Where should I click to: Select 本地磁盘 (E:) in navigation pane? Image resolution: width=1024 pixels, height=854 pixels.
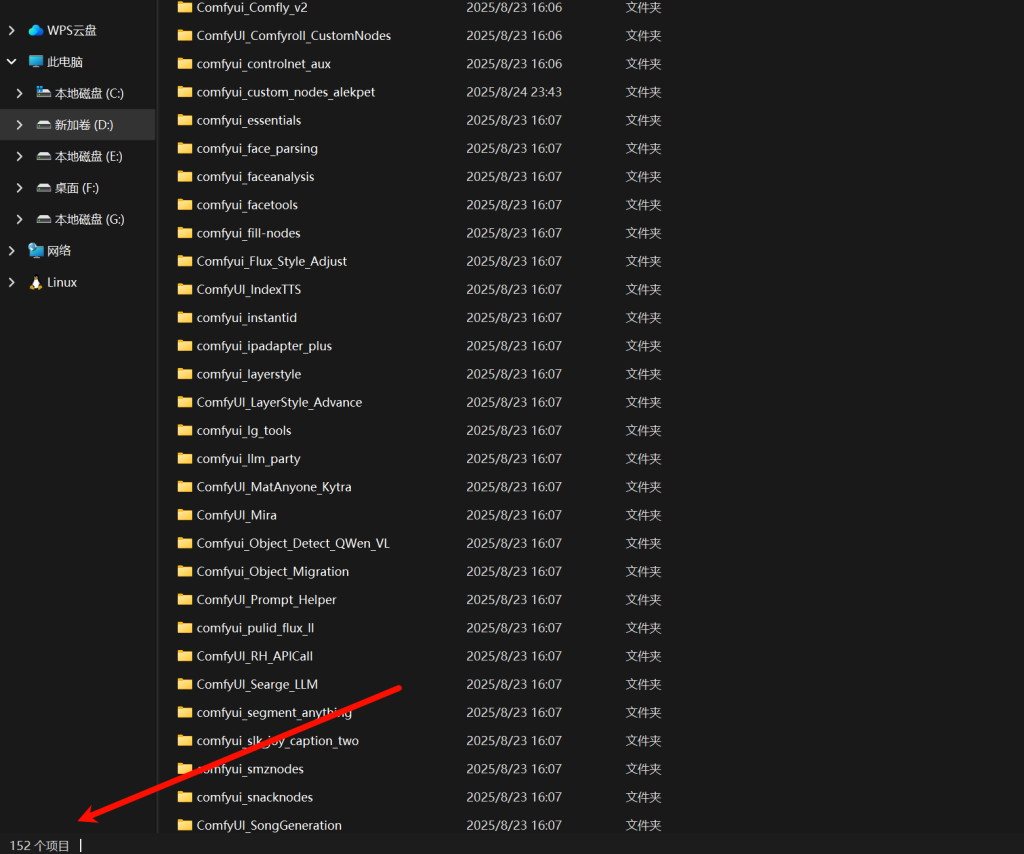click(x=88, y=156)
